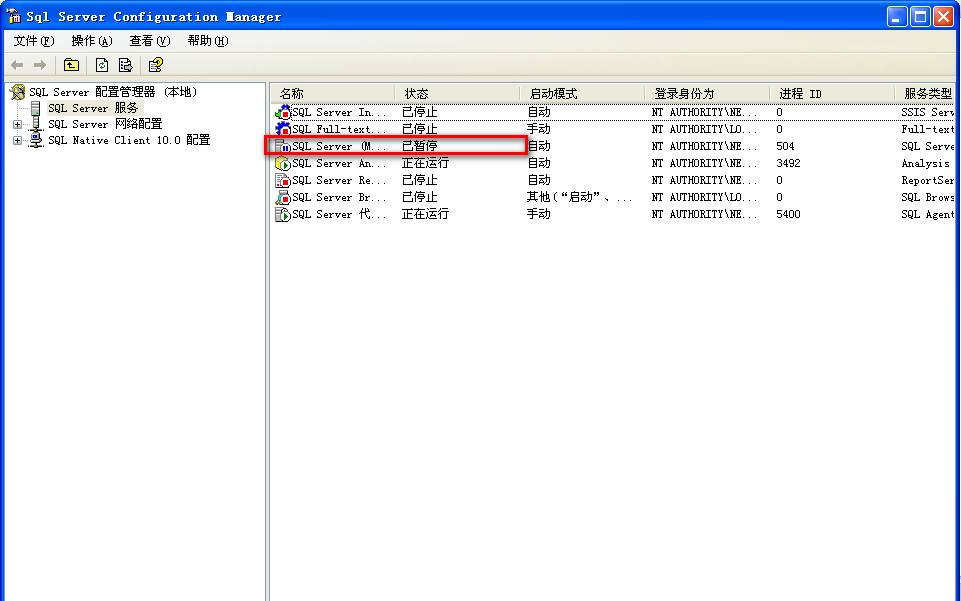Click 手动 start mode of Full-text service
Viewport: 961px width, 601px height.
pos(539,129)
